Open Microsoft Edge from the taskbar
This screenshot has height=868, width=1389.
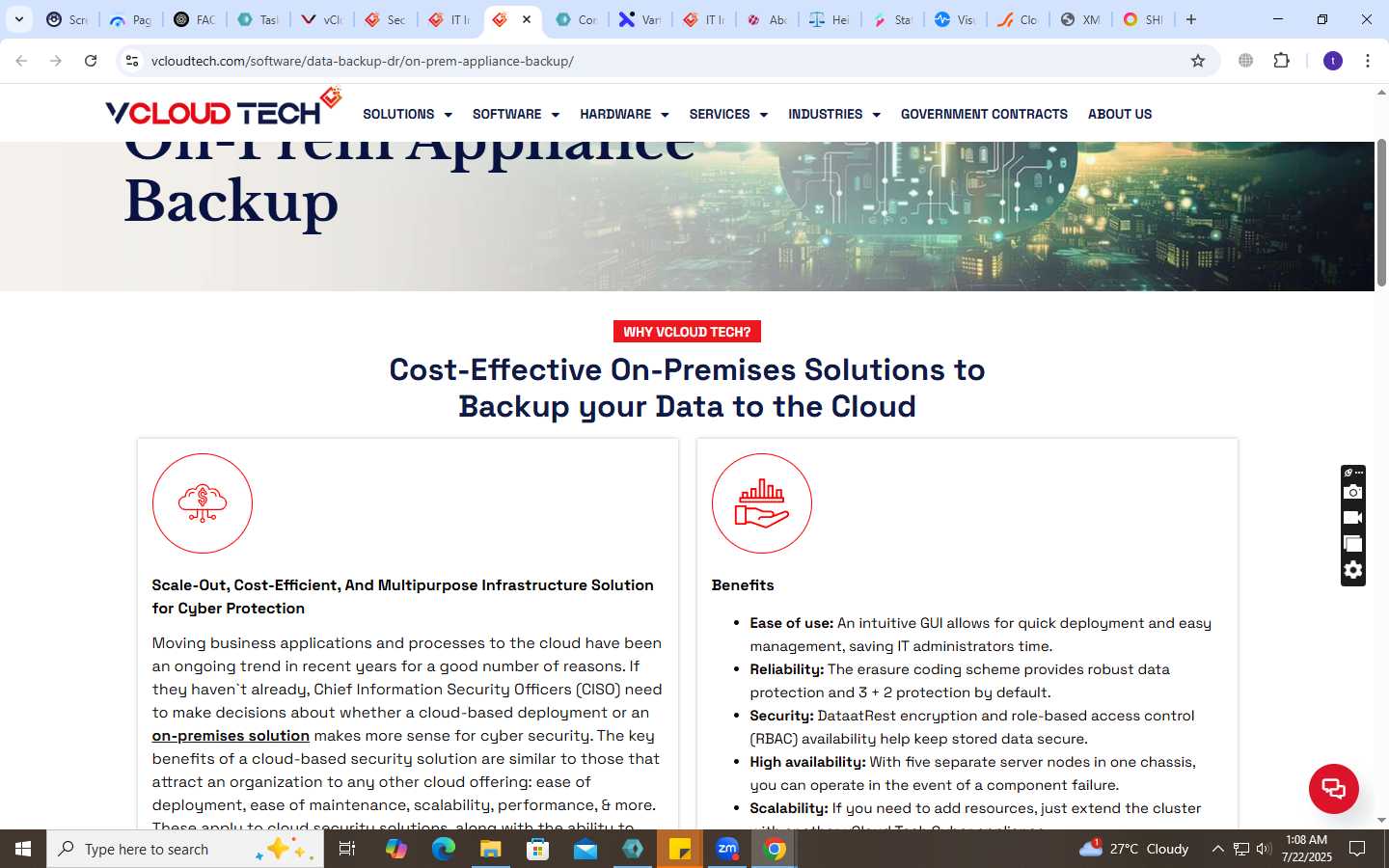(444, 849)
